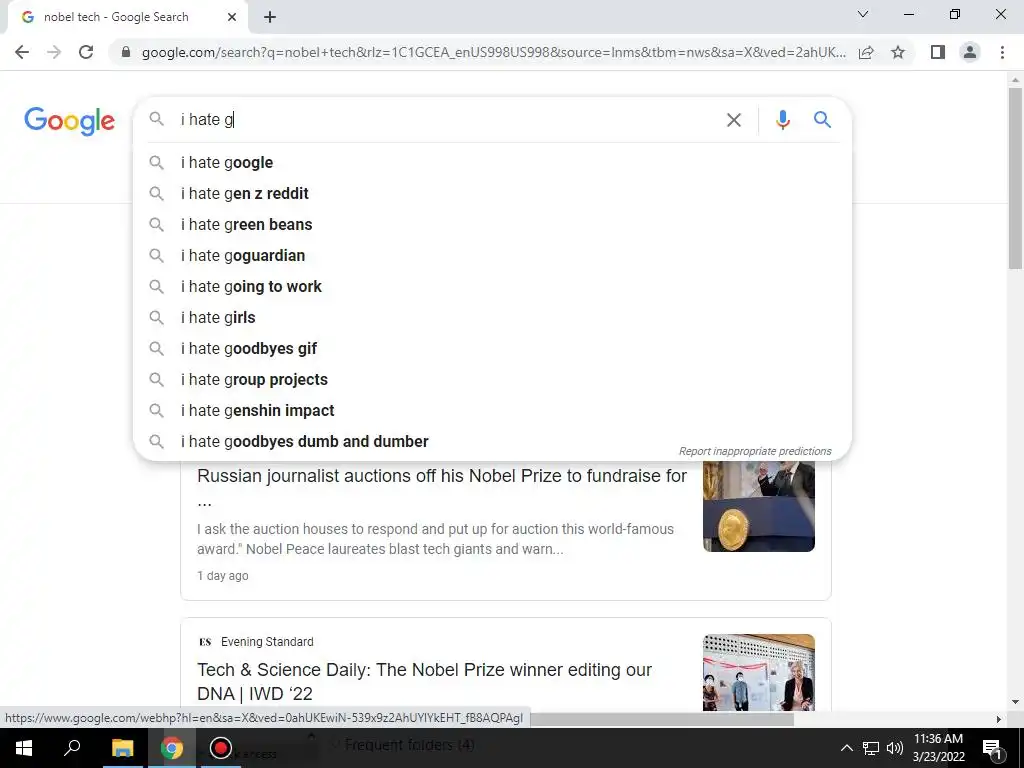Close the 'nobel tech - Google Search' tab
Image resolution: width=1024 pixels, height=768 pixels.
click(232, 17)
